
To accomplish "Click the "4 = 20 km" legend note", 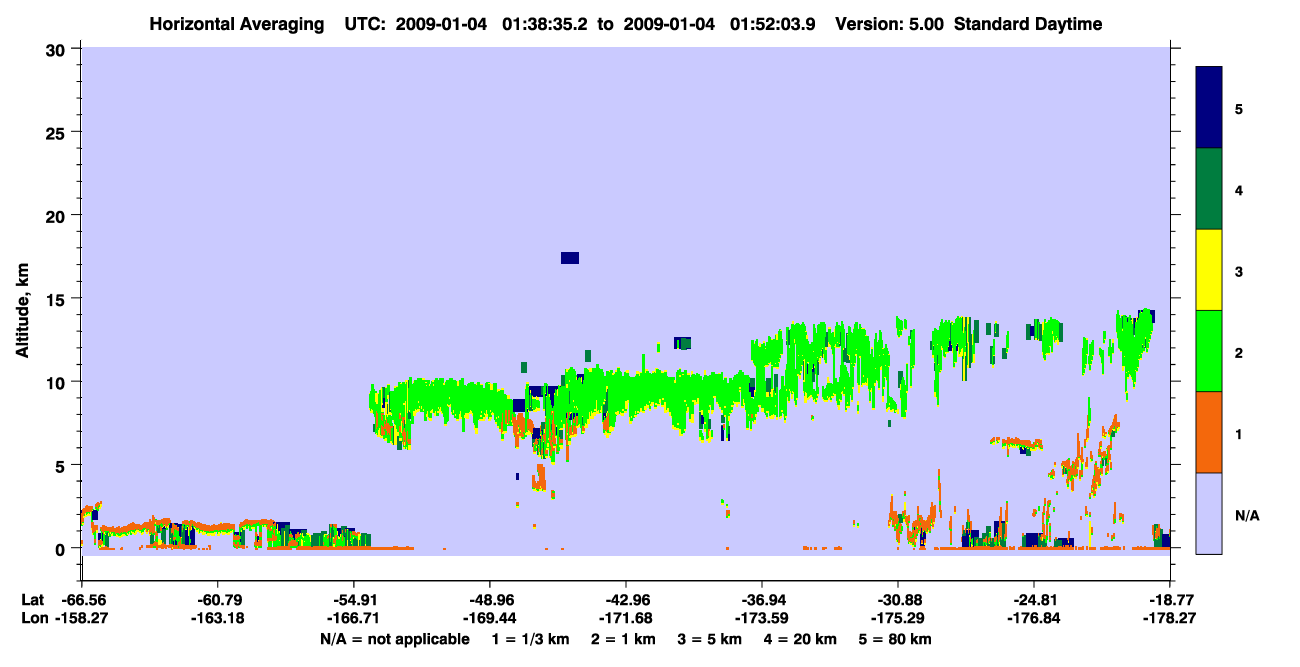I will (x=801, y=638).
